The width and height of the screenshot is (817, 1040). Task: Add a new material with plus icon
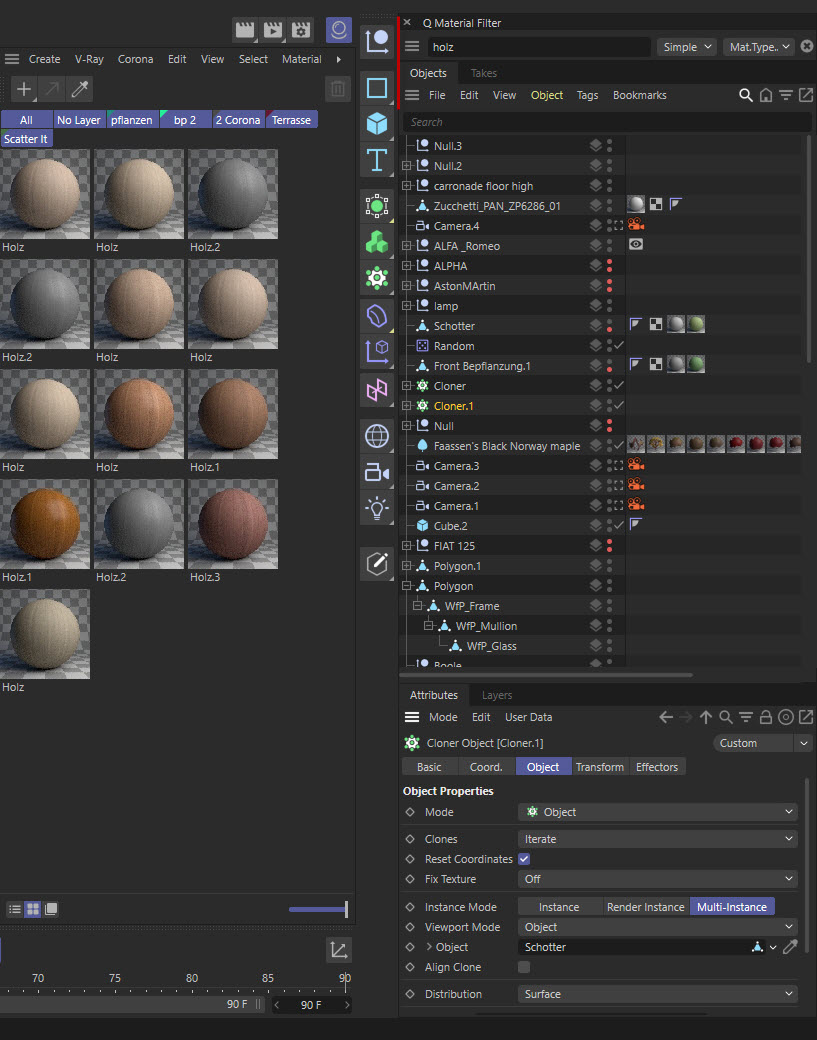click(x=24, y=89)
